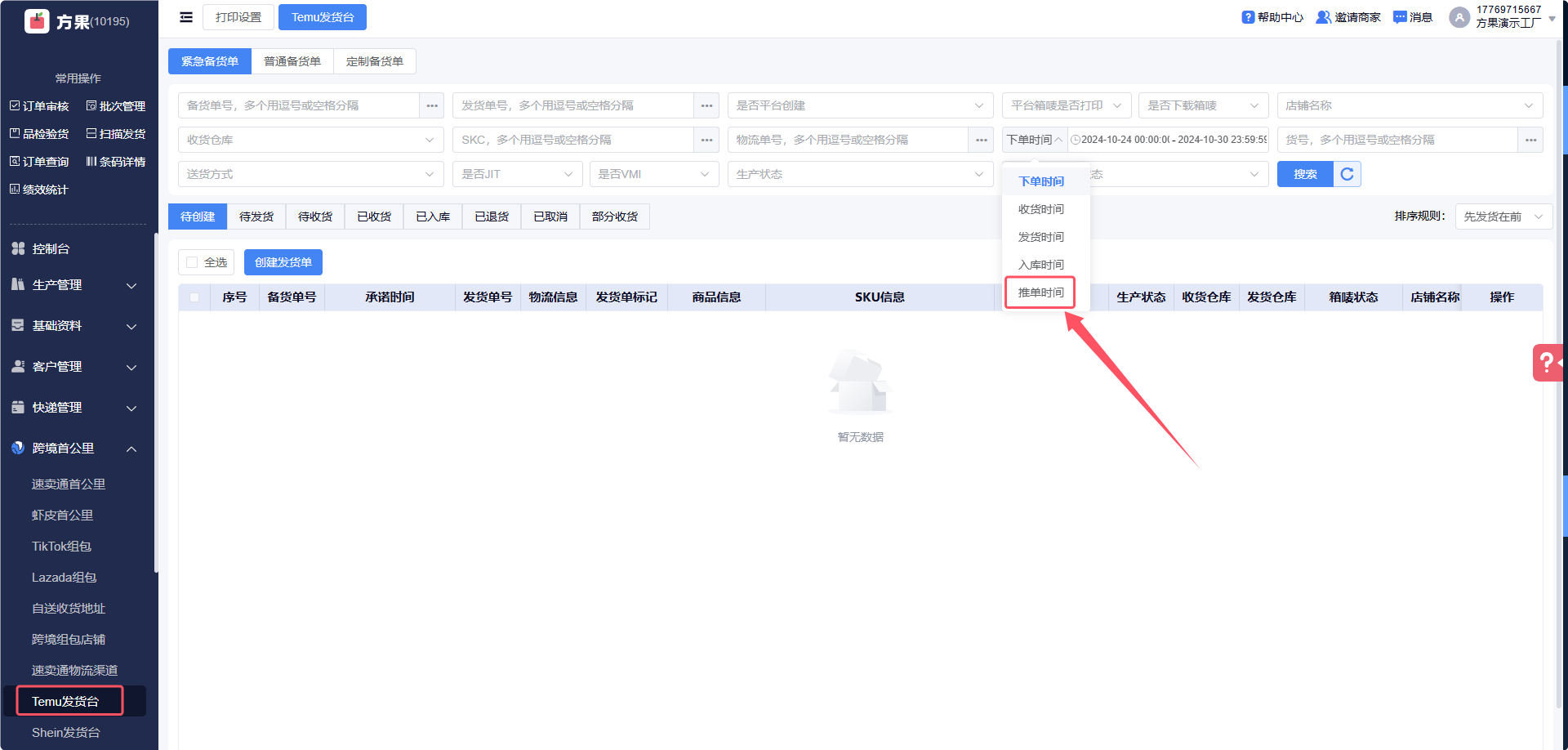Switch to the 待发货 status tab
Image resolution: width=1568 pixels, height=750 pixels.
[256, 217]
